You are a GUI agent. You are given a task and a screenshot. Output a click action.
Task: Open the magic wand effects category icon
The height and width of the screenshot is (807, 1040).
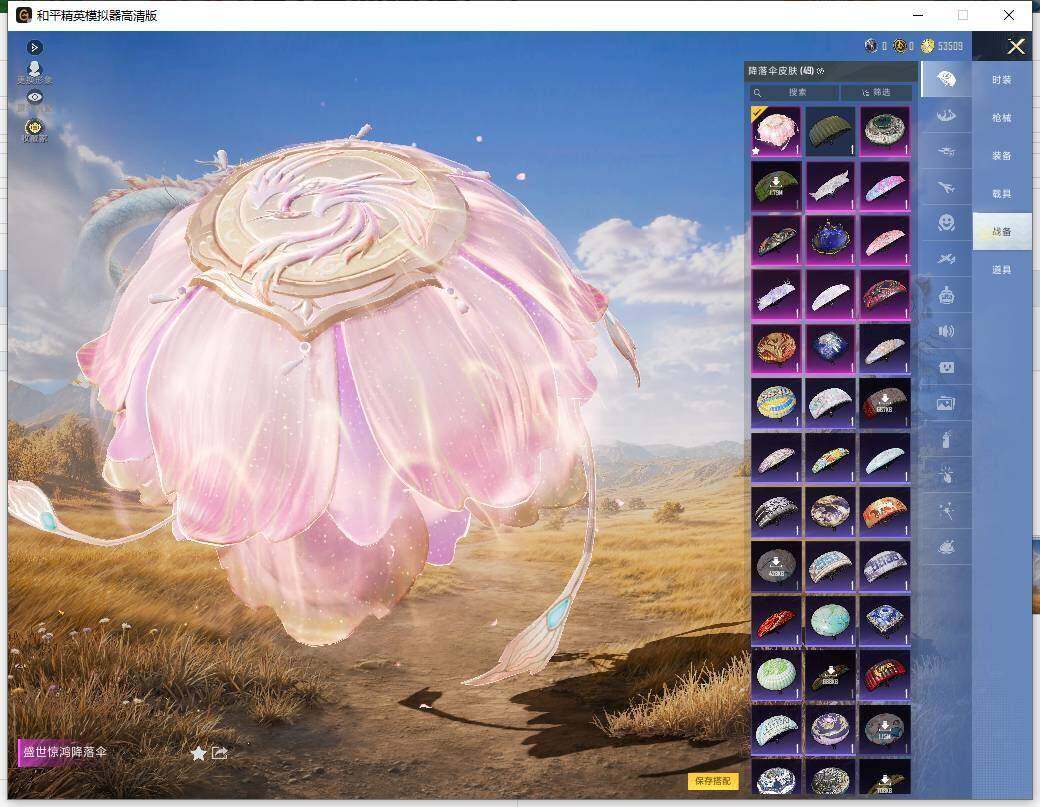click(946, 511)
